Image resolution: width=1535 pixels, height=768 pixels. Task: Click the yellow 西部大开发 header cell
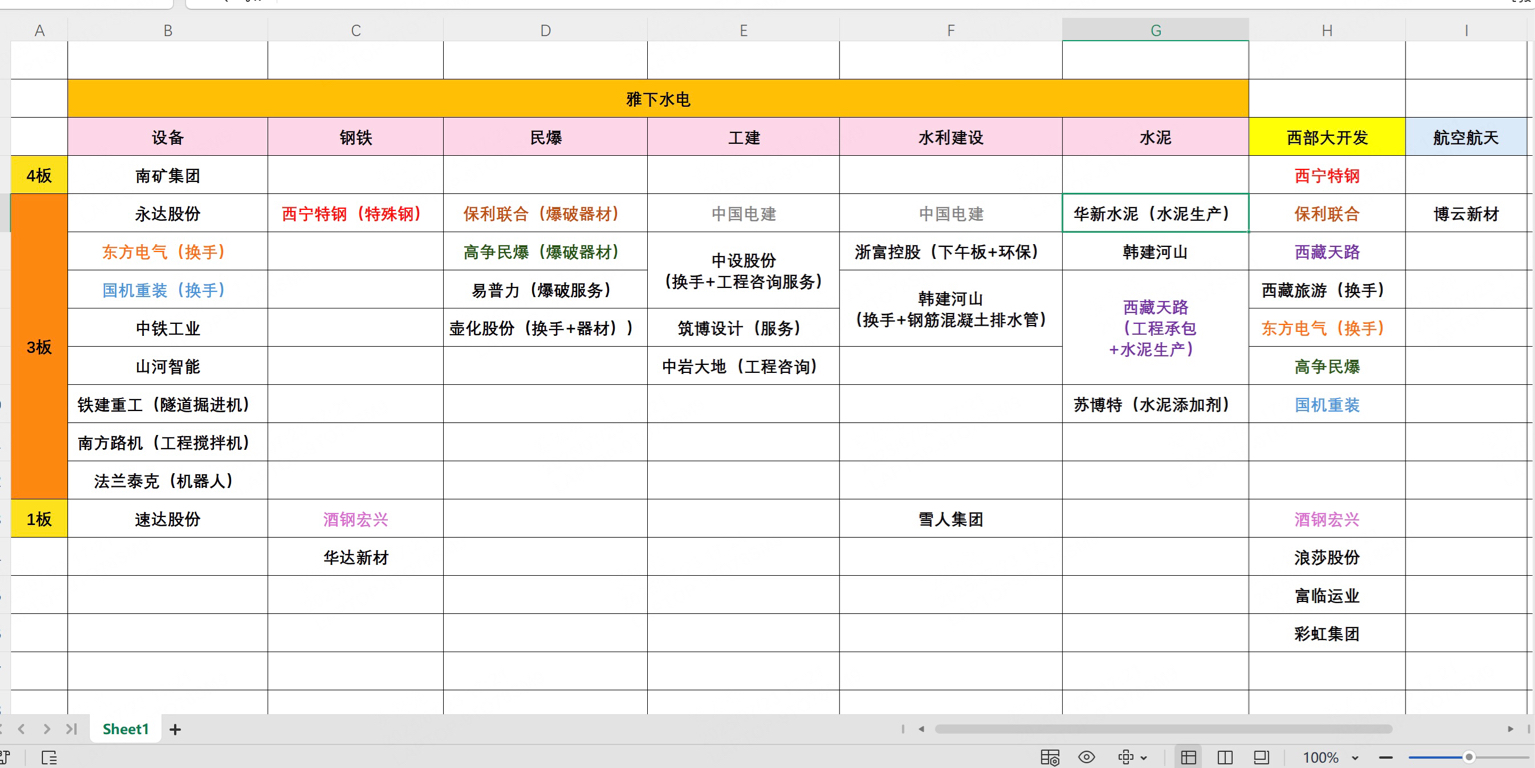tap(1327, 137)
